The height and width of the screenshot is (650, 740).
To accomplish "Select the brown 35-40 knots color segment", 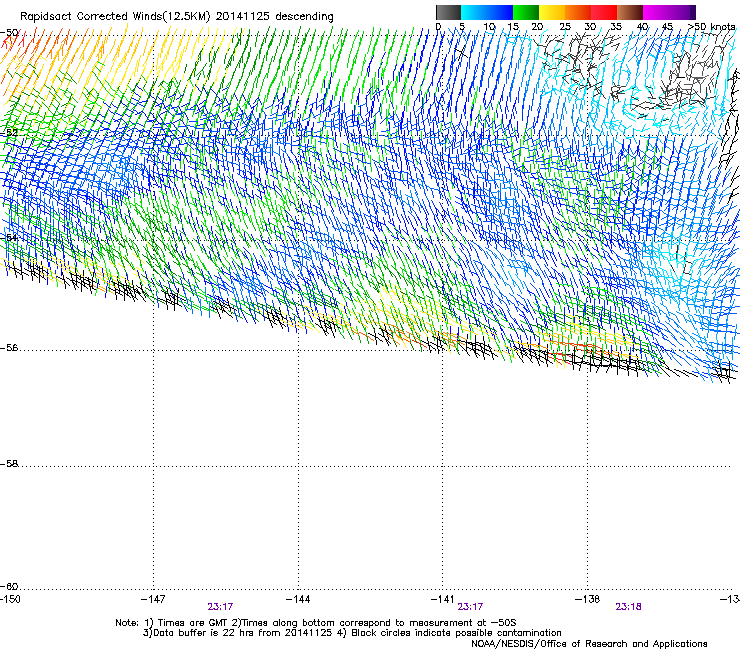I will pos(630,12).
